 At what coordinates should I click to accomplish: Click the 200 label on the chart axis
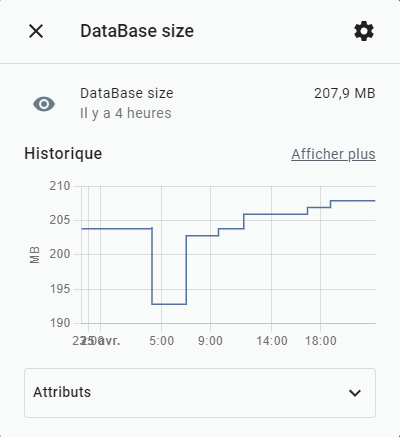pyautogui.click(x=60, y=254)
